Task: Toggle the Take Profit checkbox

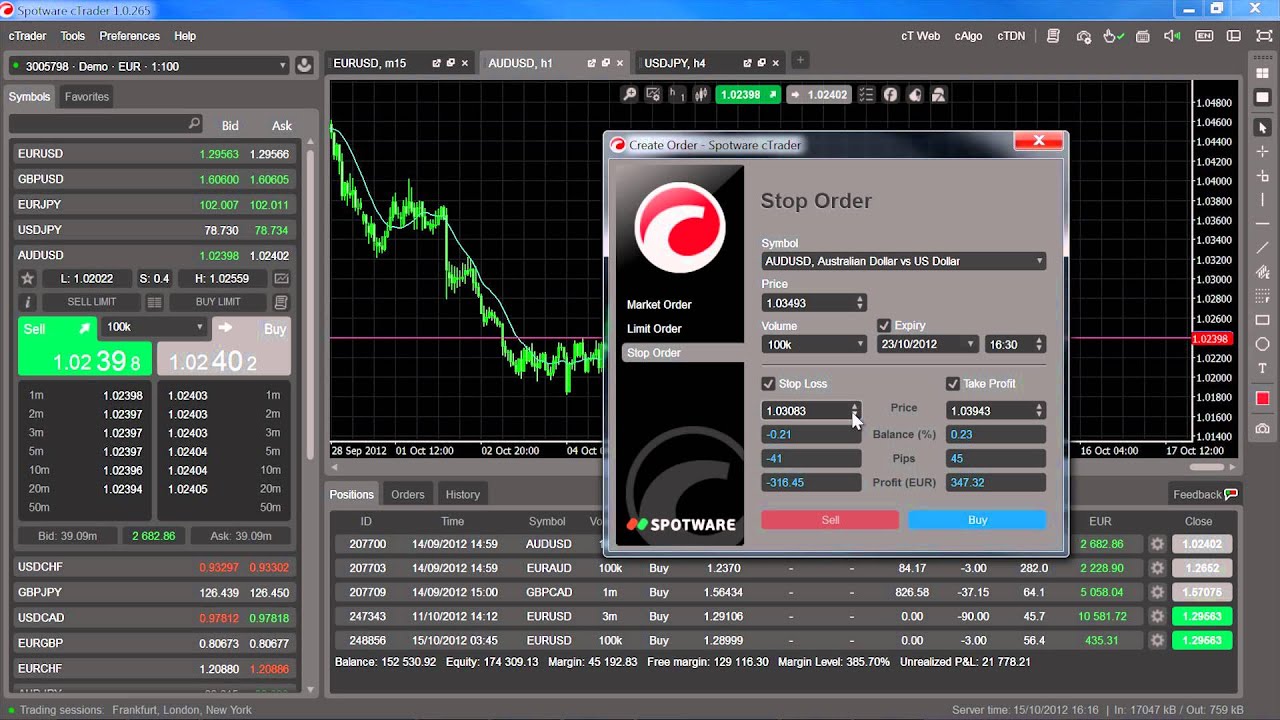Action: point(953,384)
